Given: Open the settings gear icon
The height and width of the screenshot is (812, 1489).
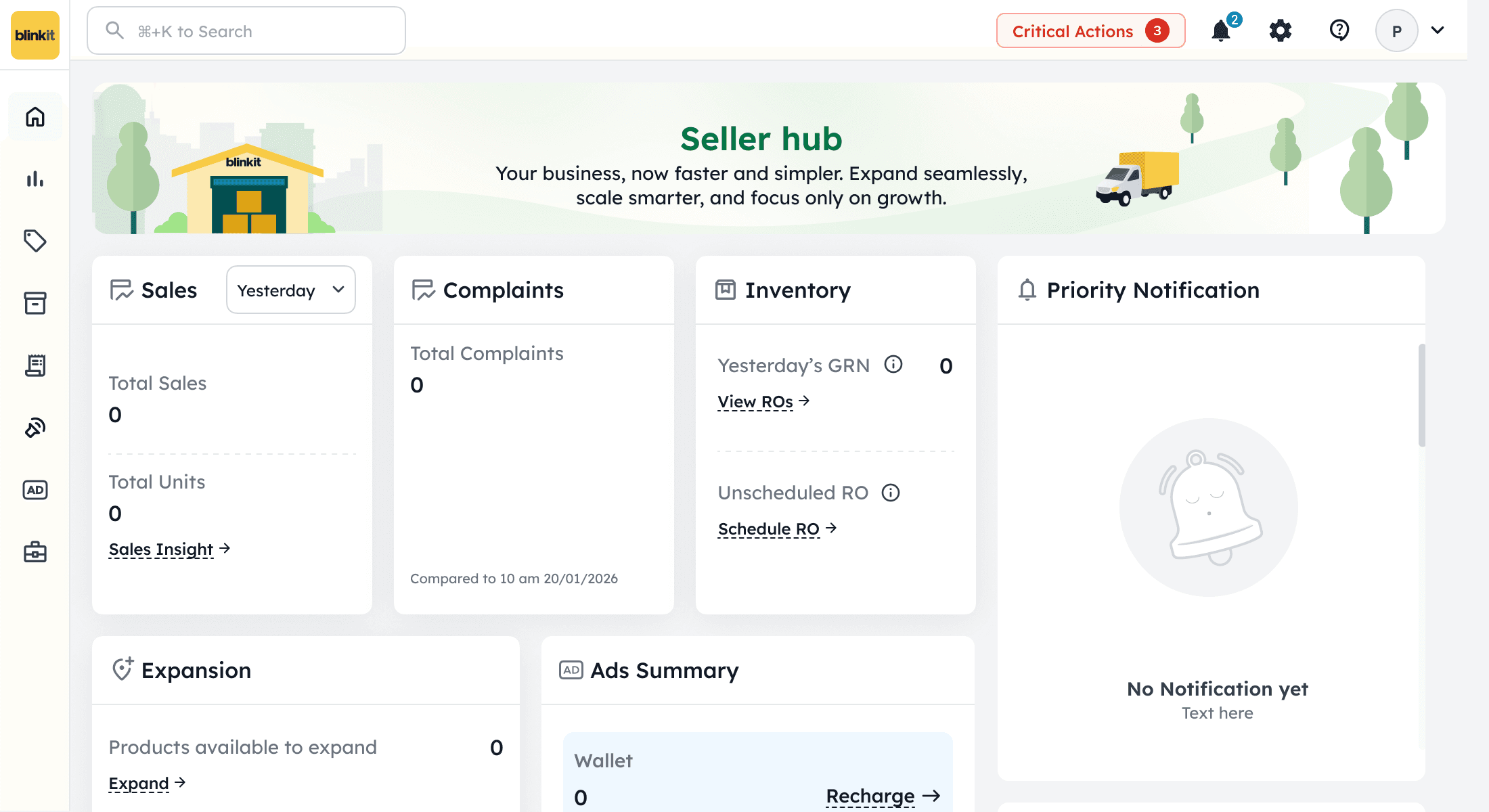Looking at the screenshot, I should pos(1280,31).
